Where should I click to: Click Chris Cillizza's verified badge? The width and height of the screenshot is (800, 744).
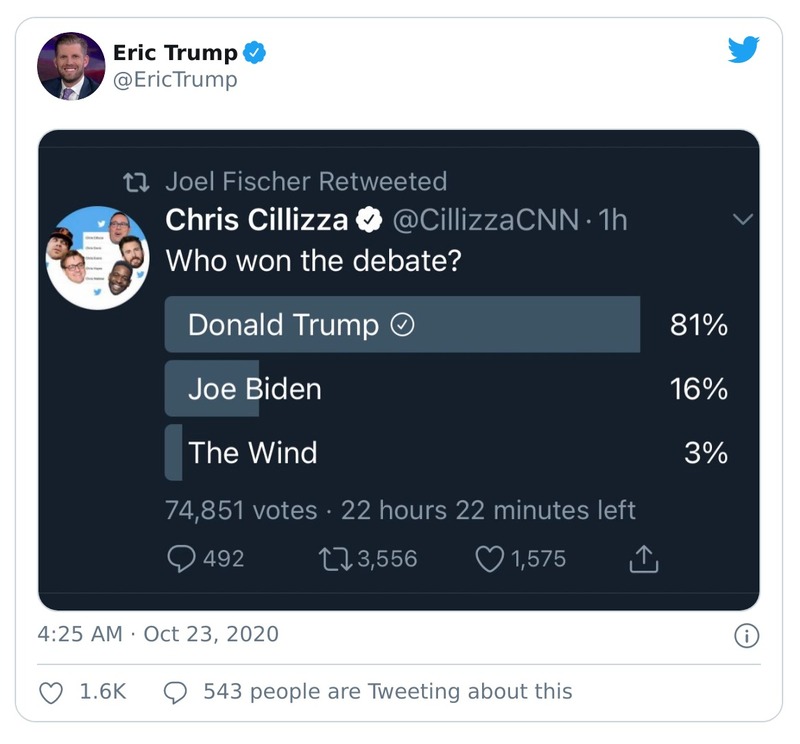(369, 219)
